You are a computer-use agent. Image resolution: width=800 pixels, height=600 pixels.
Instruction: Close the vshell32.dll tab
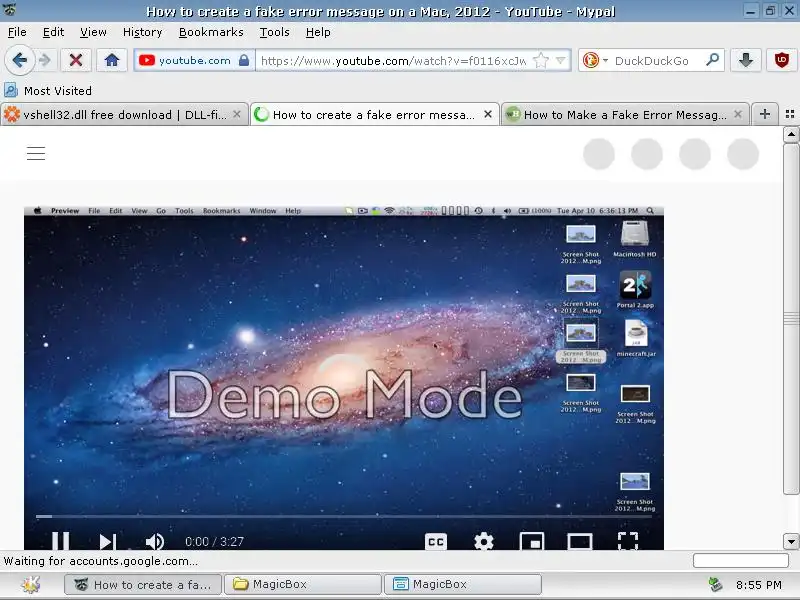pos(237,114)
